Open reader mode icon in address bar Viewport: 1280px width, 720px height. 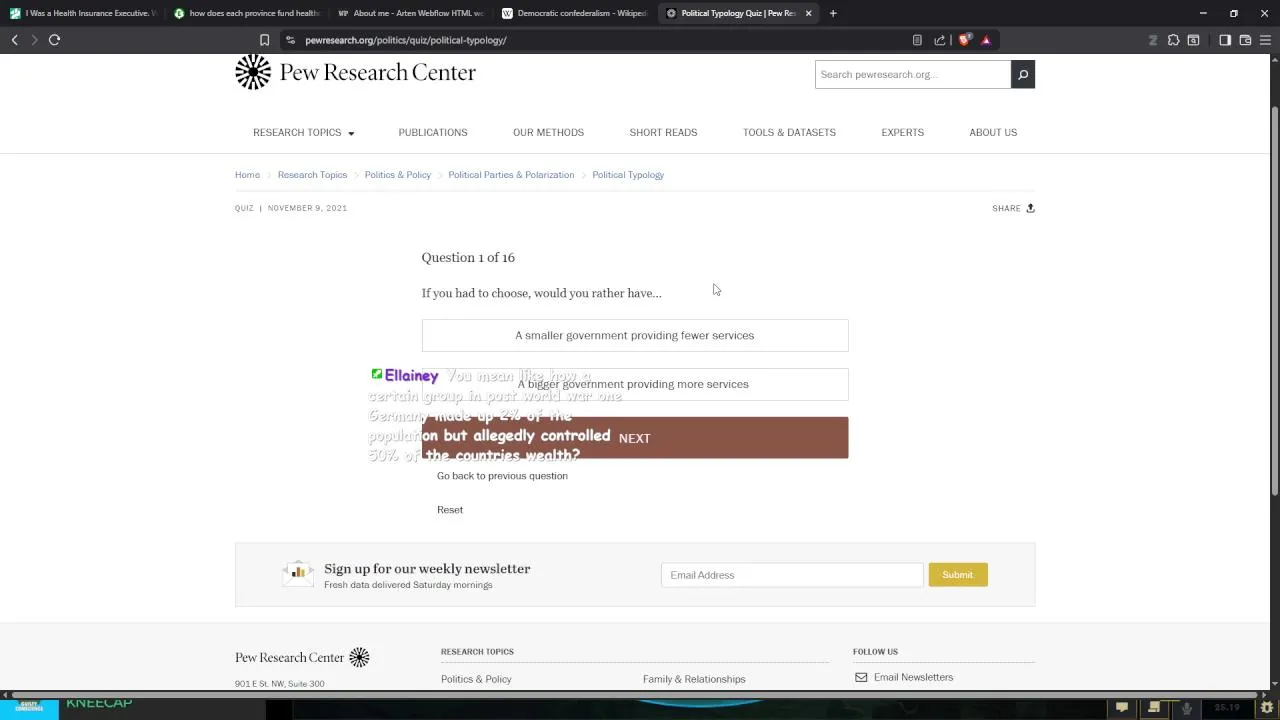[x=917, y=40]
